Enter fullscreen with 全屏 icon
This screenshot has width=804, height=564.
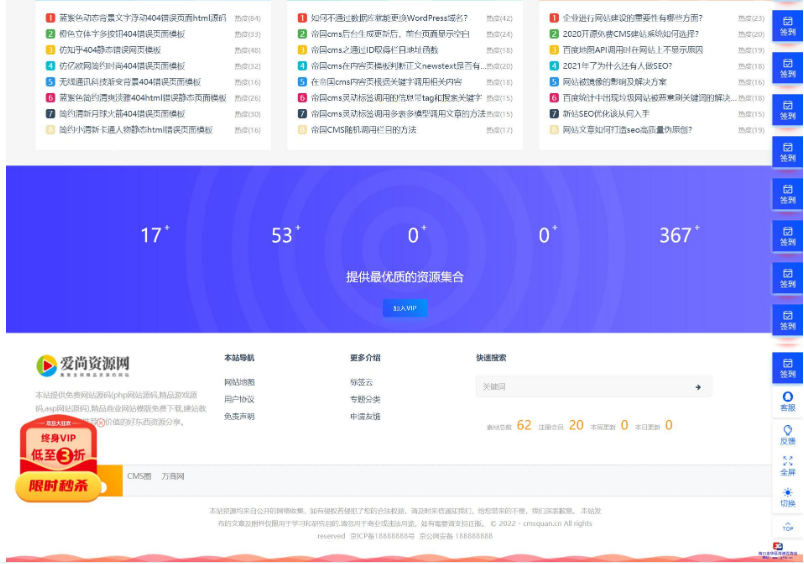(x=787, y=465)
